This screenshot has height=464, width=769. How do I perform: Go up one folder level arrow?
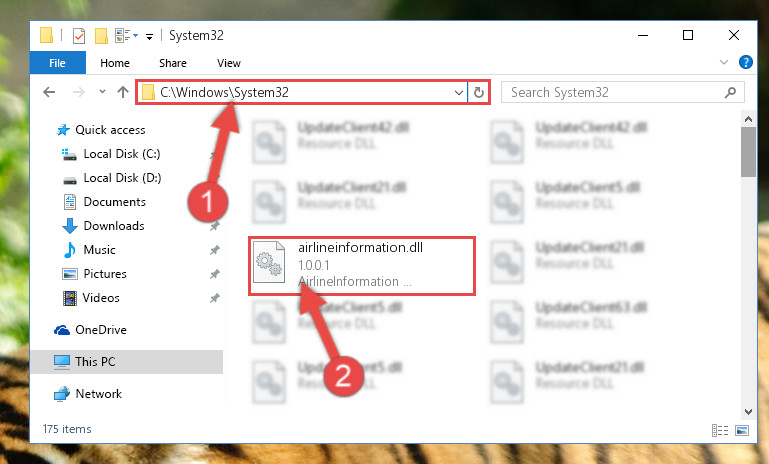(x=123, y=92)
